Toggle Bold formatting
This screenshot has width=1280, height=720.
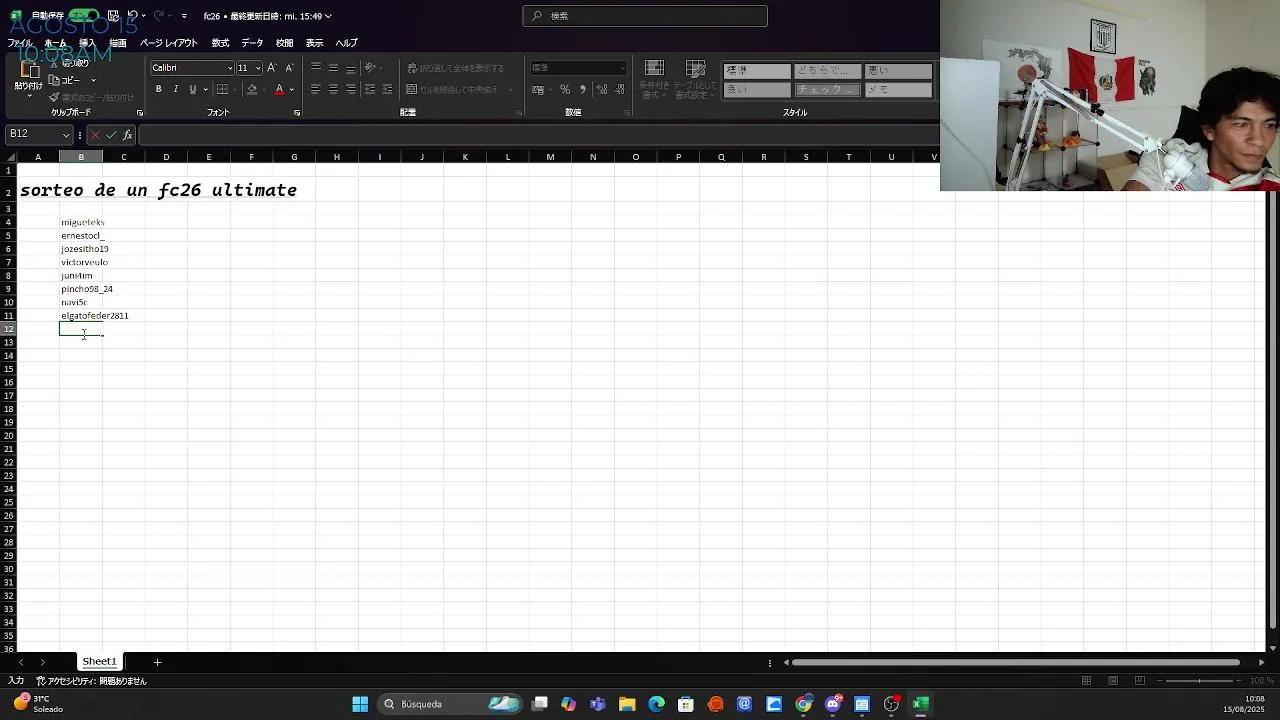pos(158,89)
